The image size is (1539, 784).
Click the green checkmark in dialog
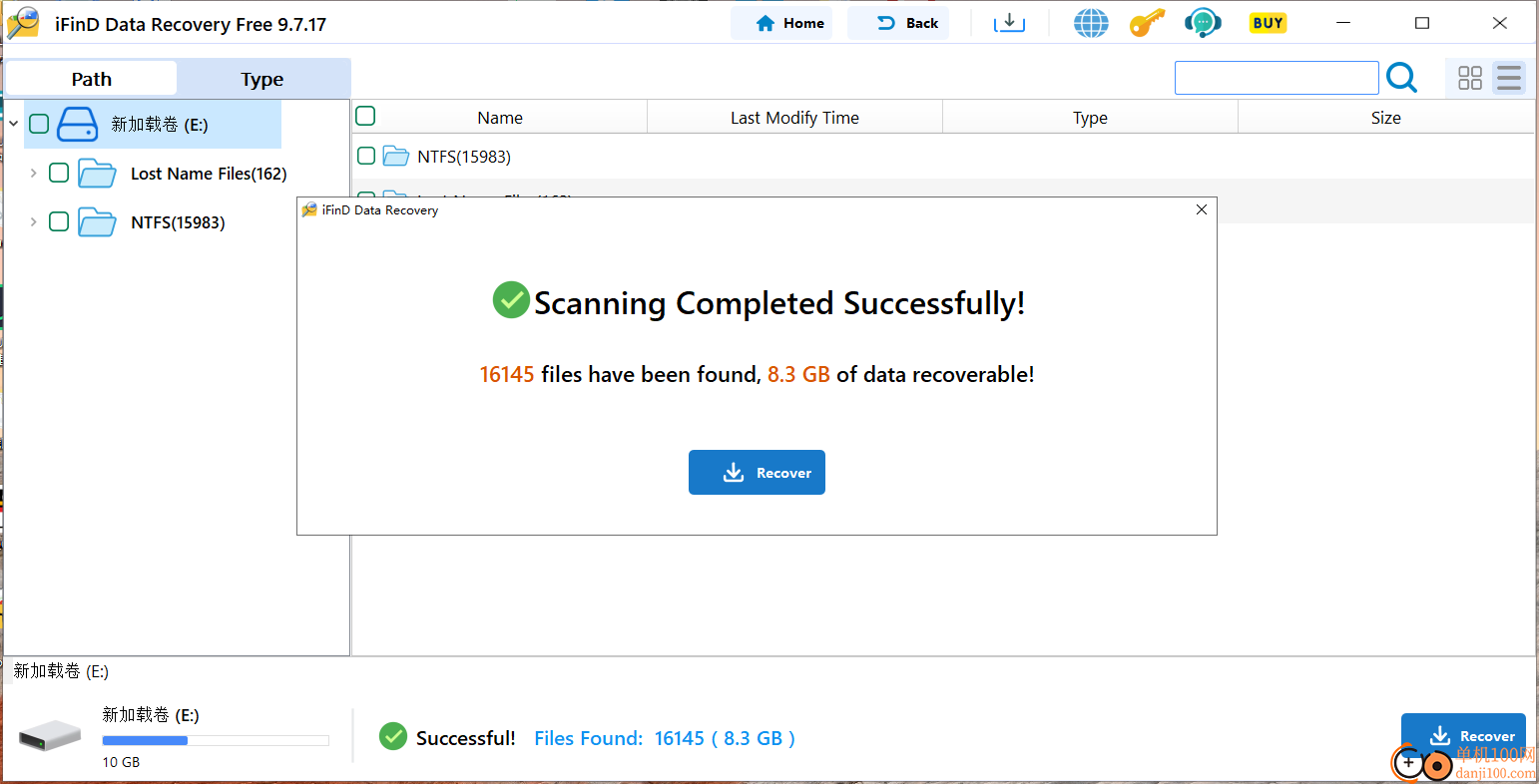click(x=511, y=300)
